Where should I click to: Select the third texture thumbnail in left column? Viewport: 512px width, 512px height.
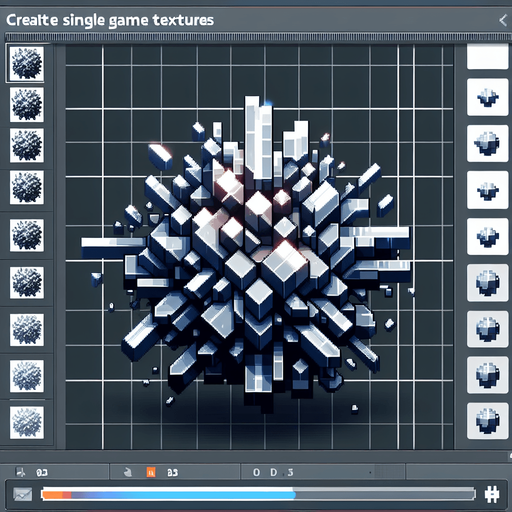coord(27,145)
